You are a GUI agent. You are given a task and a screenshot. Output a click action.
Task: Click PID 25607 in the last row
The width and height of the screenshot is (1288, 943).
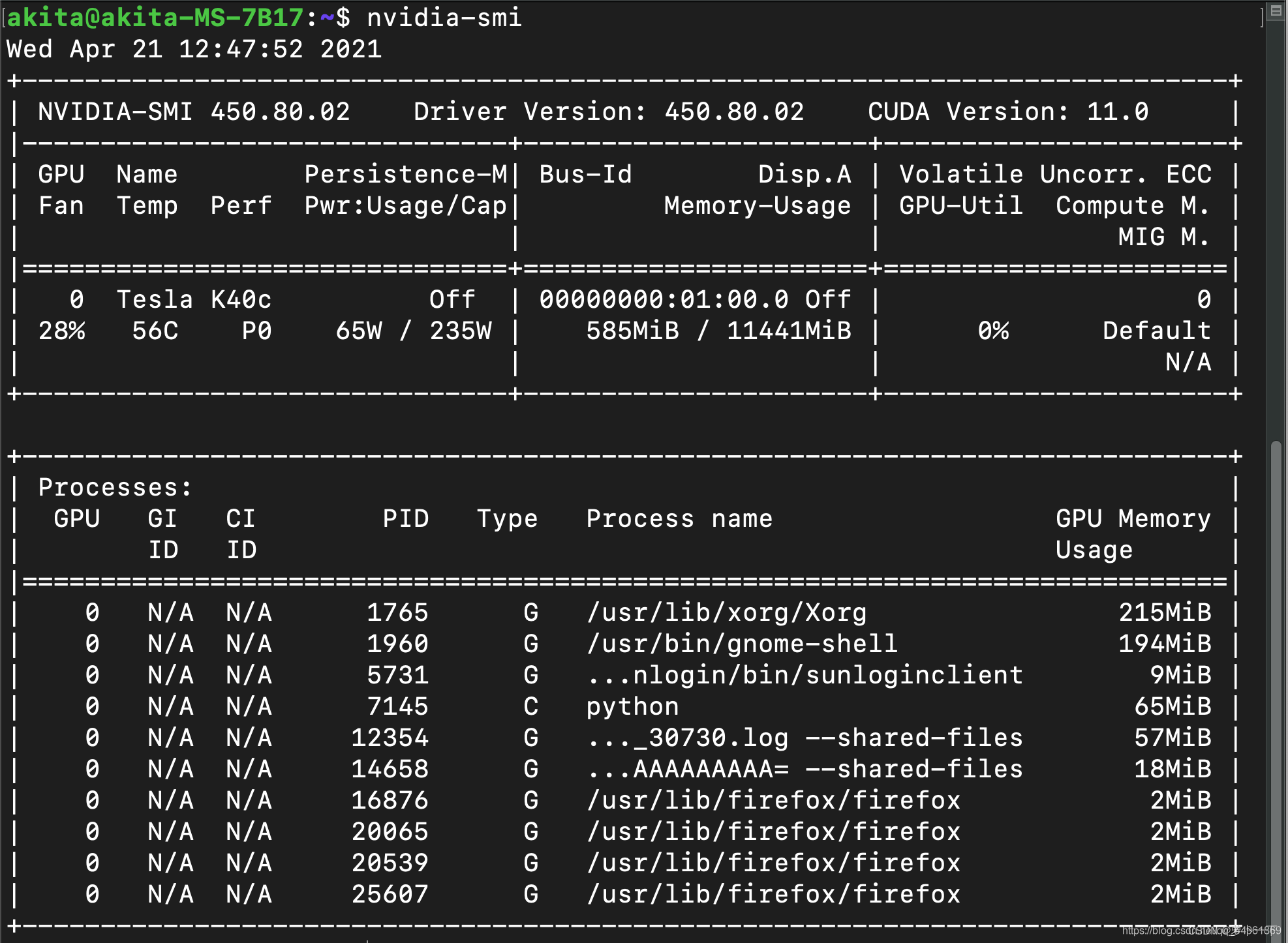390,894
